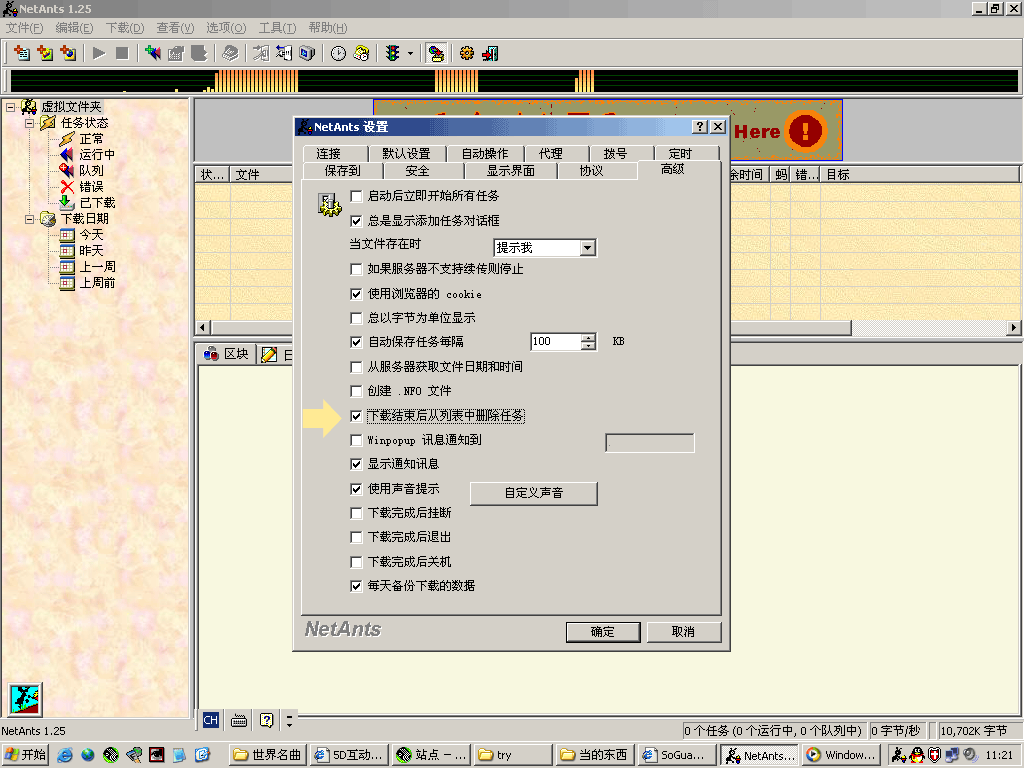Click the red-arrow exit door toolbar icon
The height and width of the screenshot is (768, 1024).
coord(490,54)
